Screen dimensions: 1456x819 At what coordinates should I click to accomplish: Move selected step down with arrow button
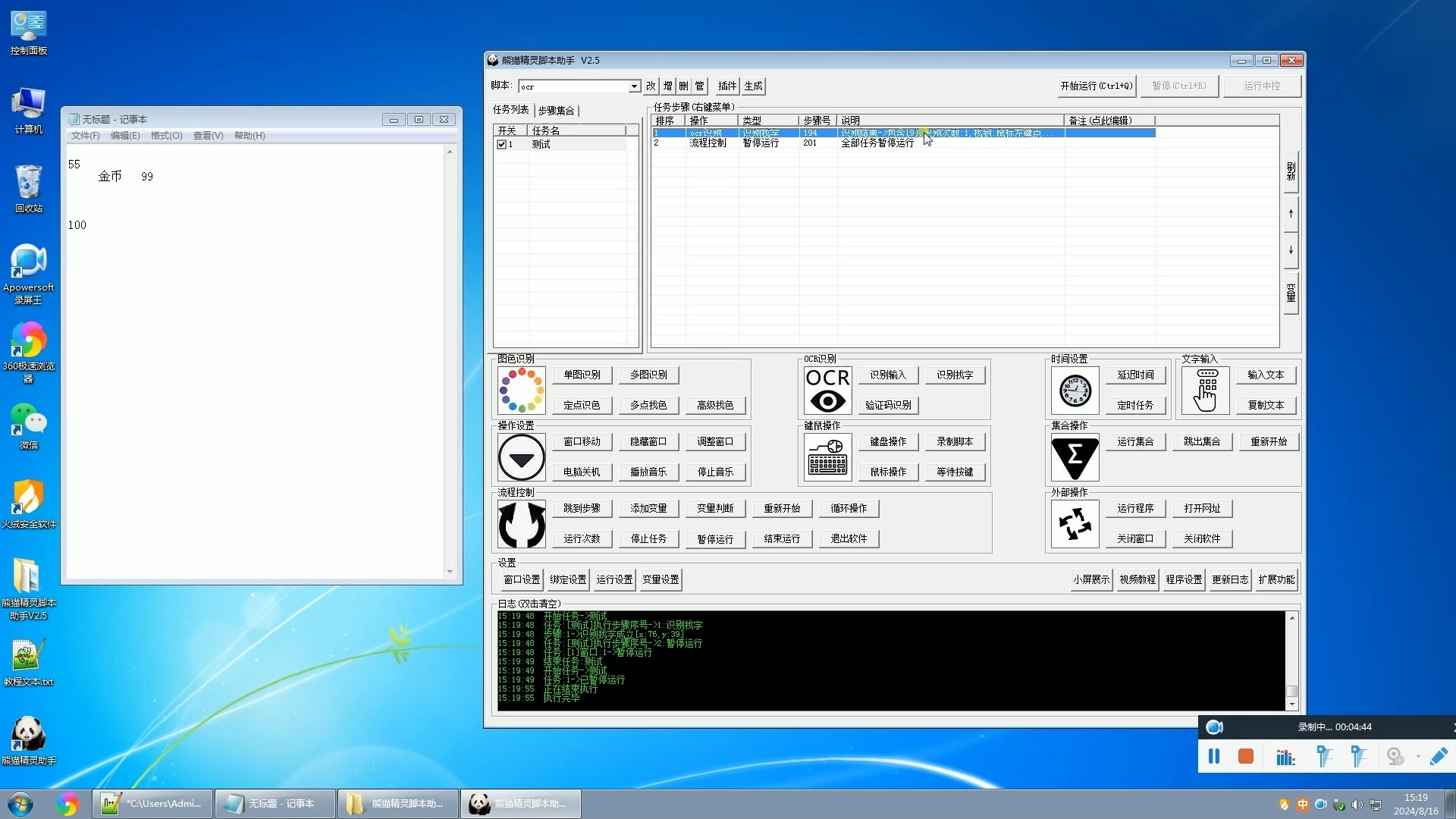(x=1291, y=250)
